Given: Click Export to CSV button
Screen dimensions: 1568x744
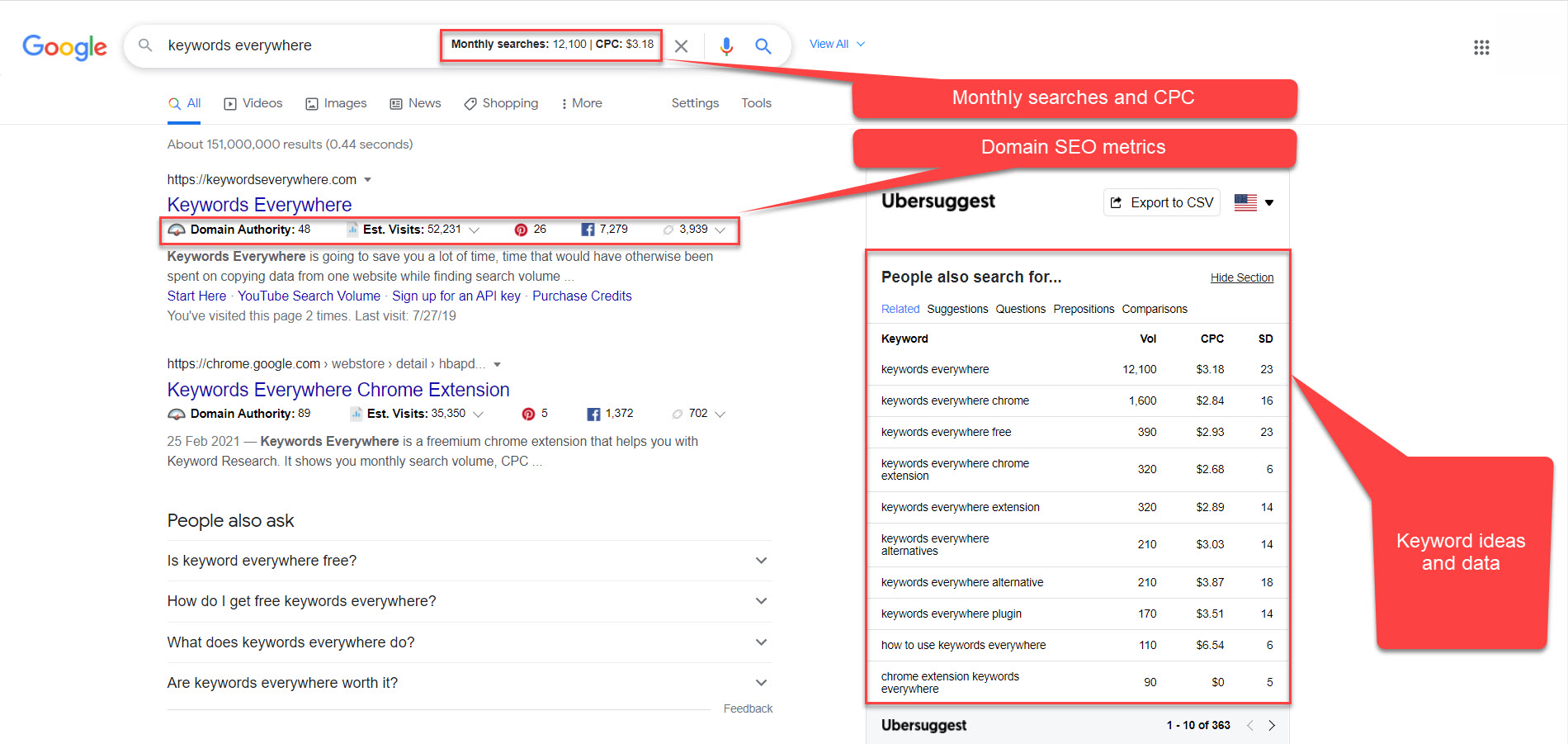Looking at the screenshot, I should point(1161,202).
